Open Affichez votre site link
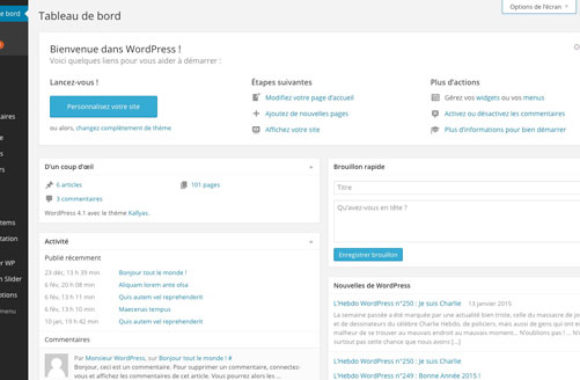The width and height of the screenshot is (580, 380). [292, 130]
